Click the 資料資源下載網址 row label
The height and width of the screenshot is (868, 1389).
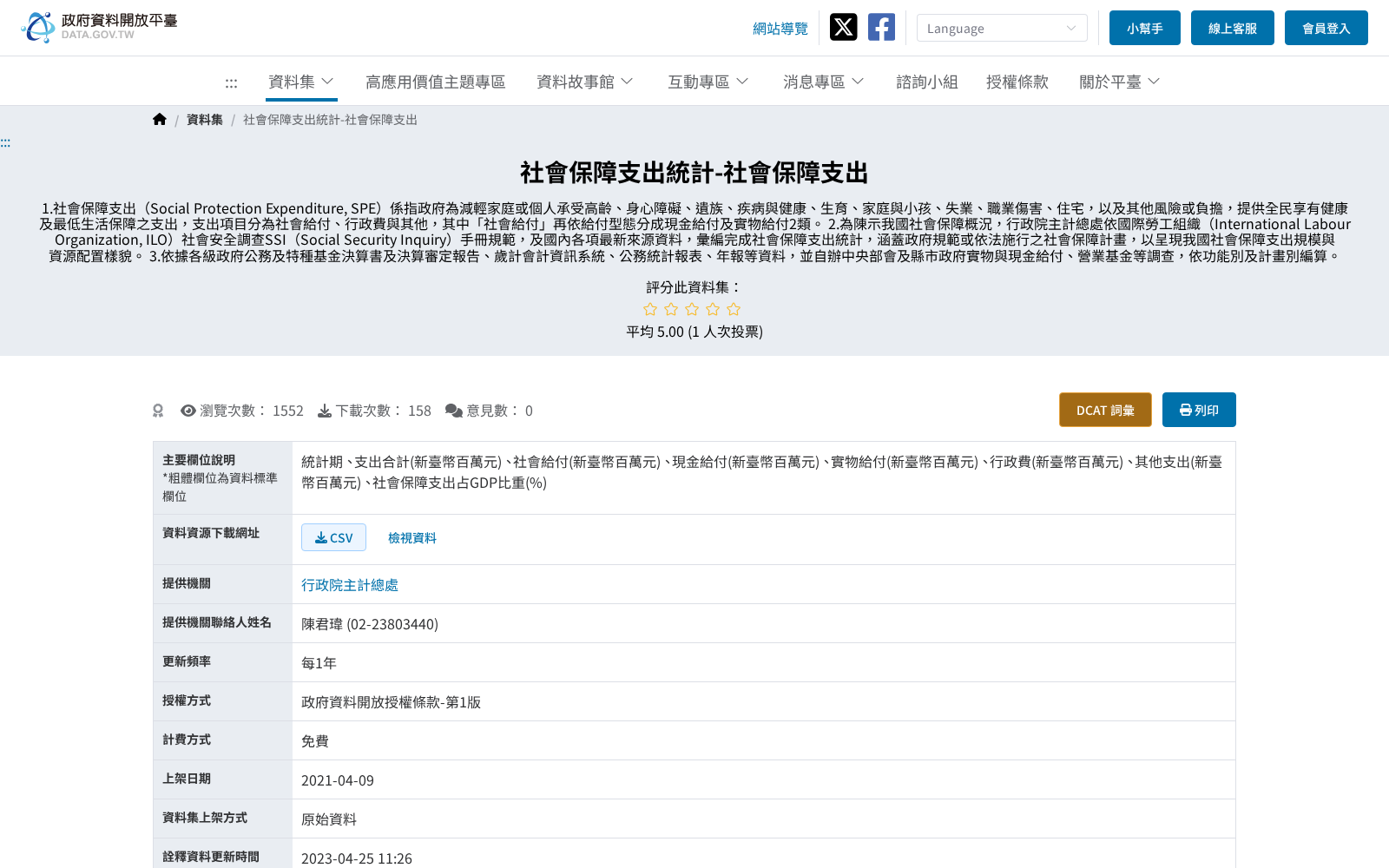(211, 533)
